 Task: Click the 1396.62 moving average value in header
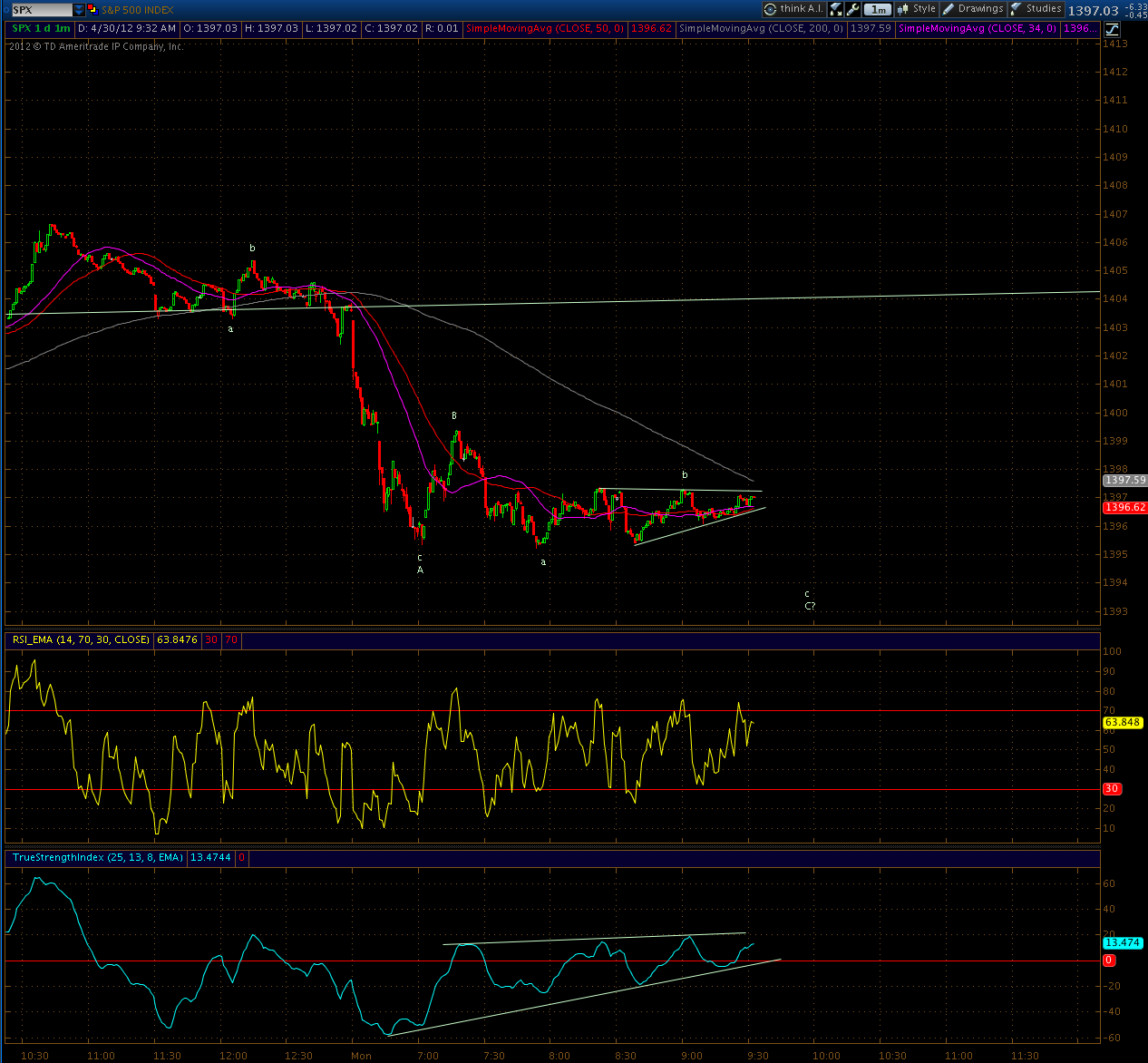[x=651, y=28]
